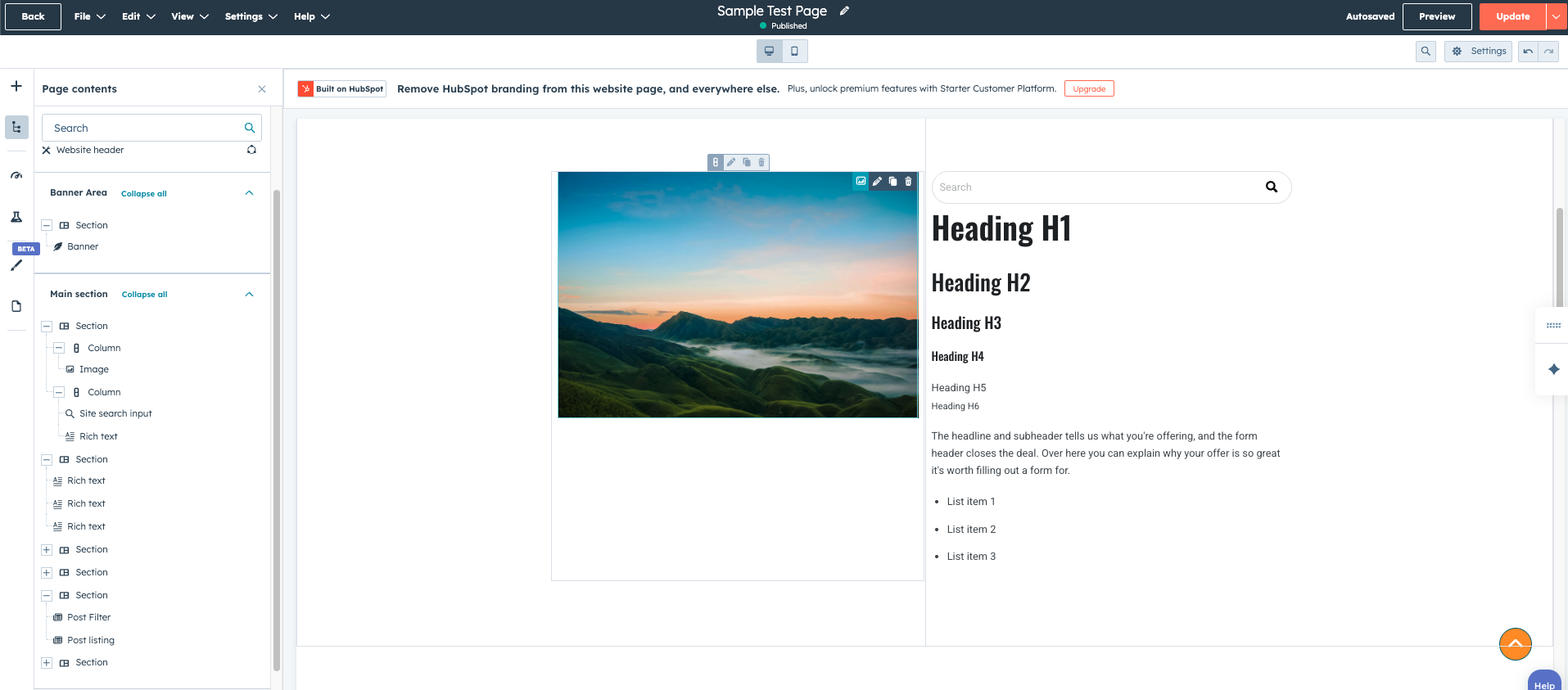Image resolution: width=1568 pixels, height=690 pixels.
Task: Delete the image module using its trash icon
Action: (x=908, y=182)
